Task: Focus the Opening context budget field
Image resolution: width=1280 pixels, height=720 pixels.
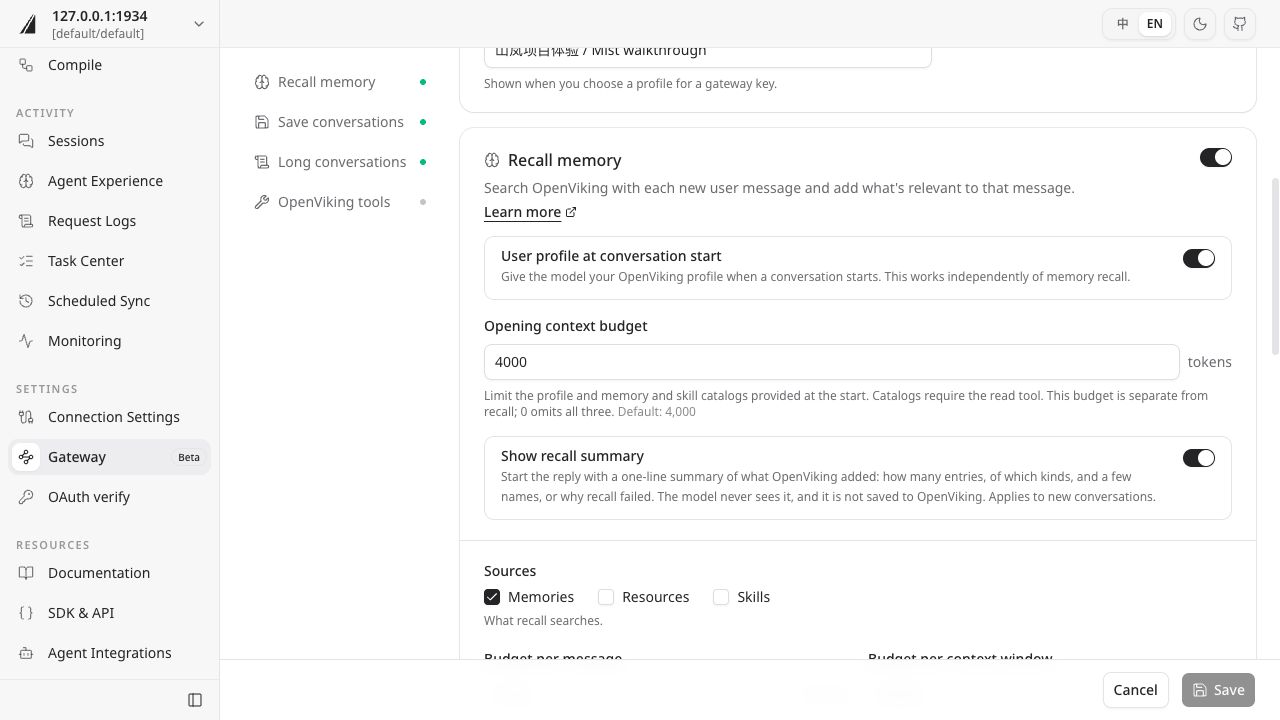Action: coord(832,362)
